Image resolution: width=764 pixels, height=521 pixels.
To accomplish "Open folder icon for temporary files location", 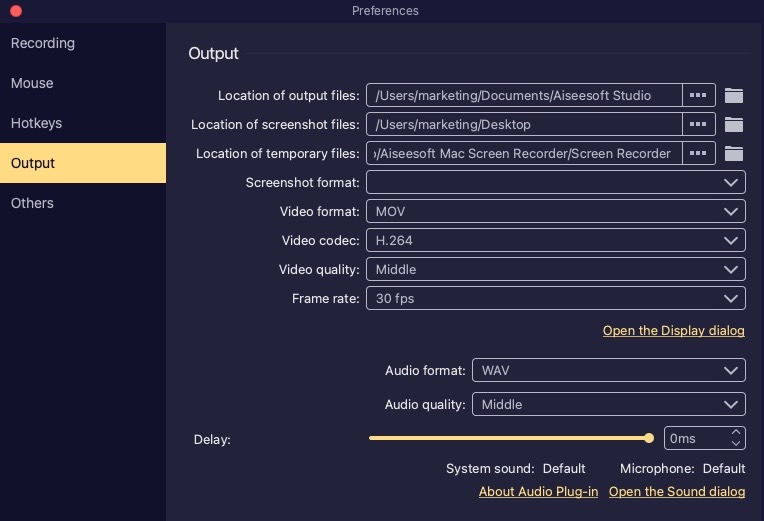I will [734, 154].
